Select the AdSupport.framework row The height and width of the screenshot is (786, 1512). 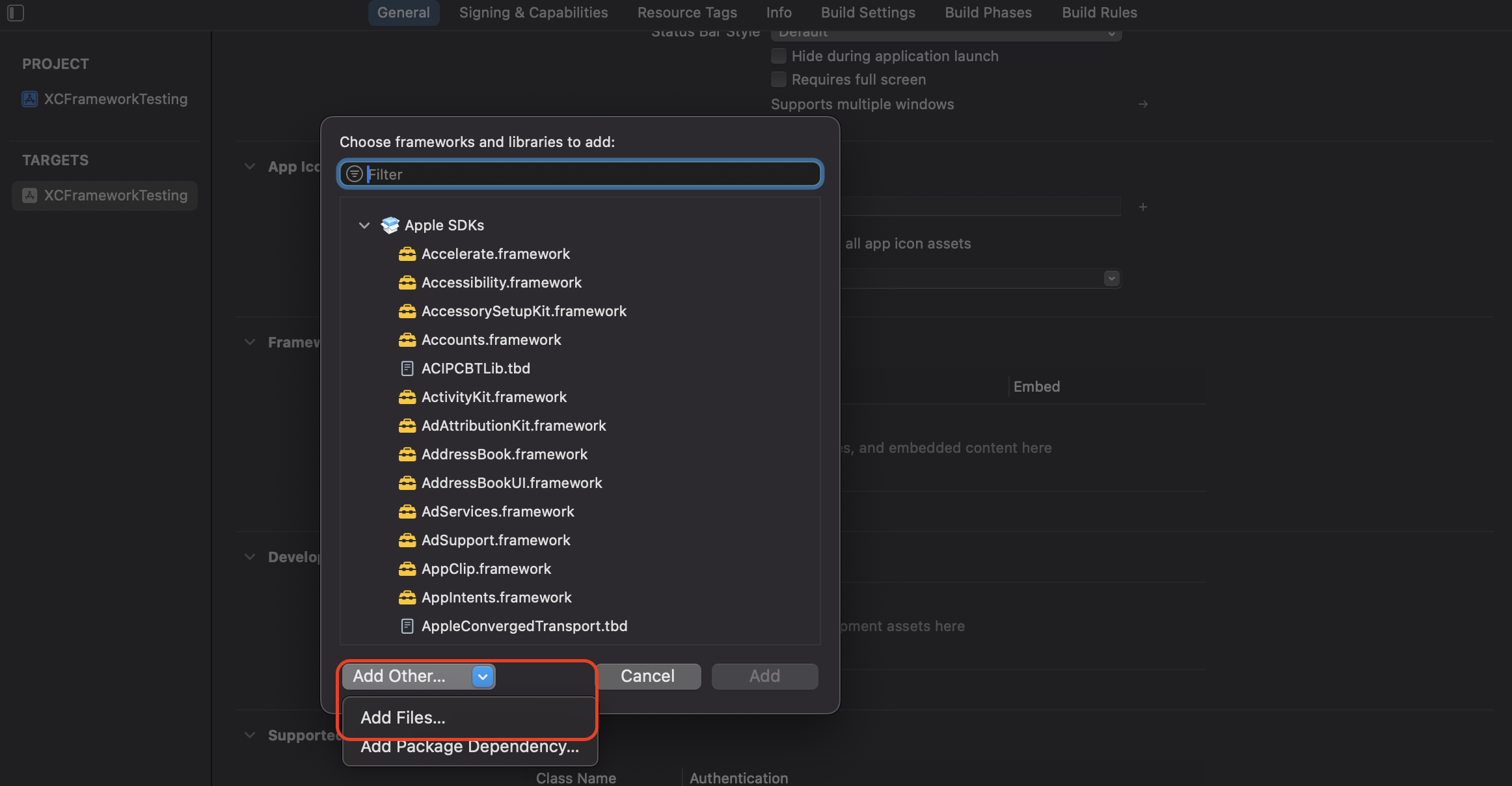[x=580, y=540]
